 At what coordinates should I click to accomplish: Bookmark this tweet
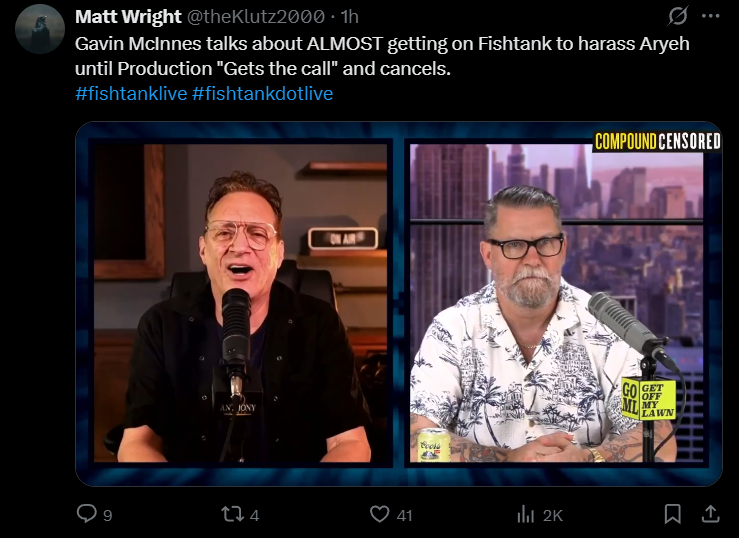click(672, 514)
